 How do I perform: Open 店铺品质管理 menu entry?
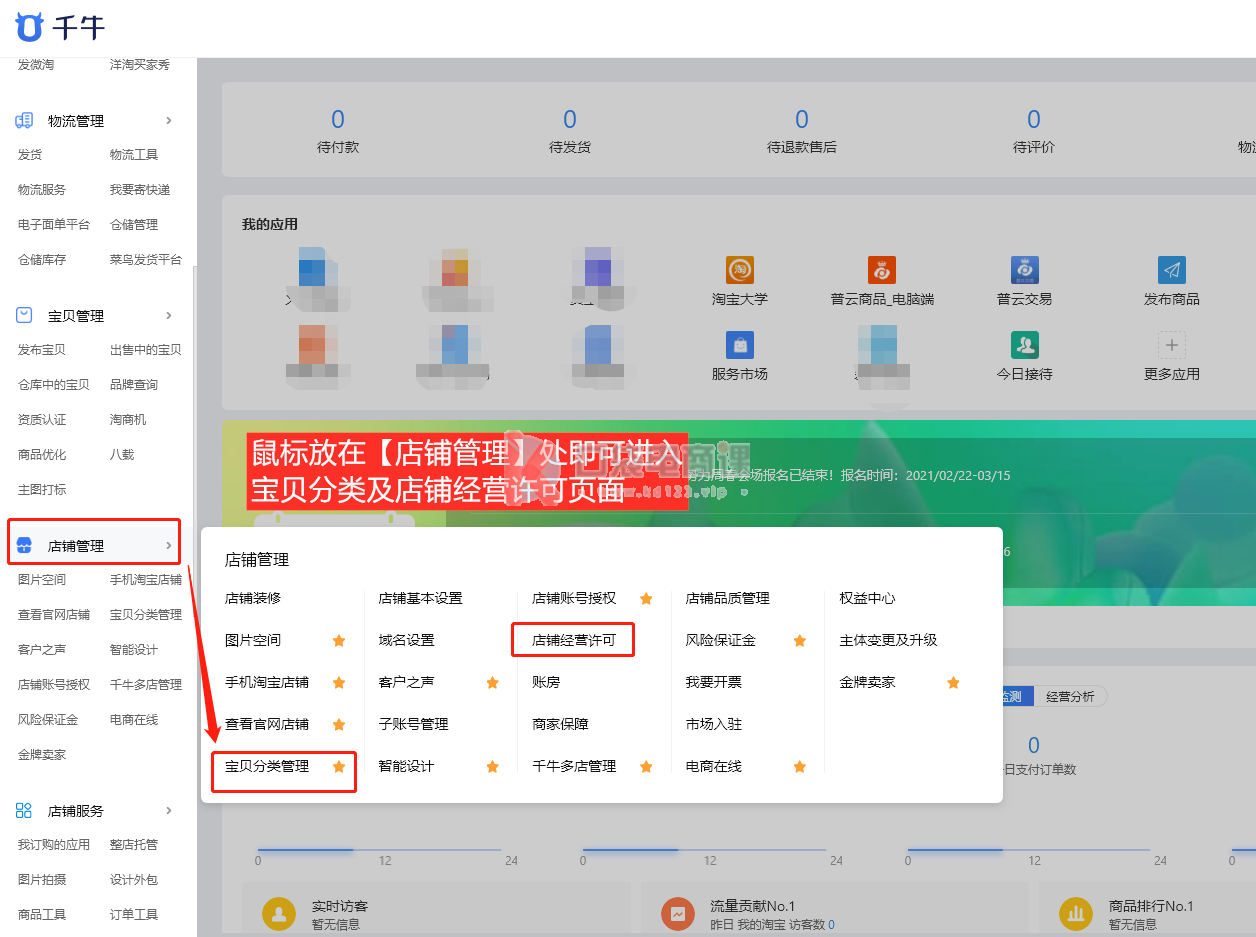pos(728,598)
